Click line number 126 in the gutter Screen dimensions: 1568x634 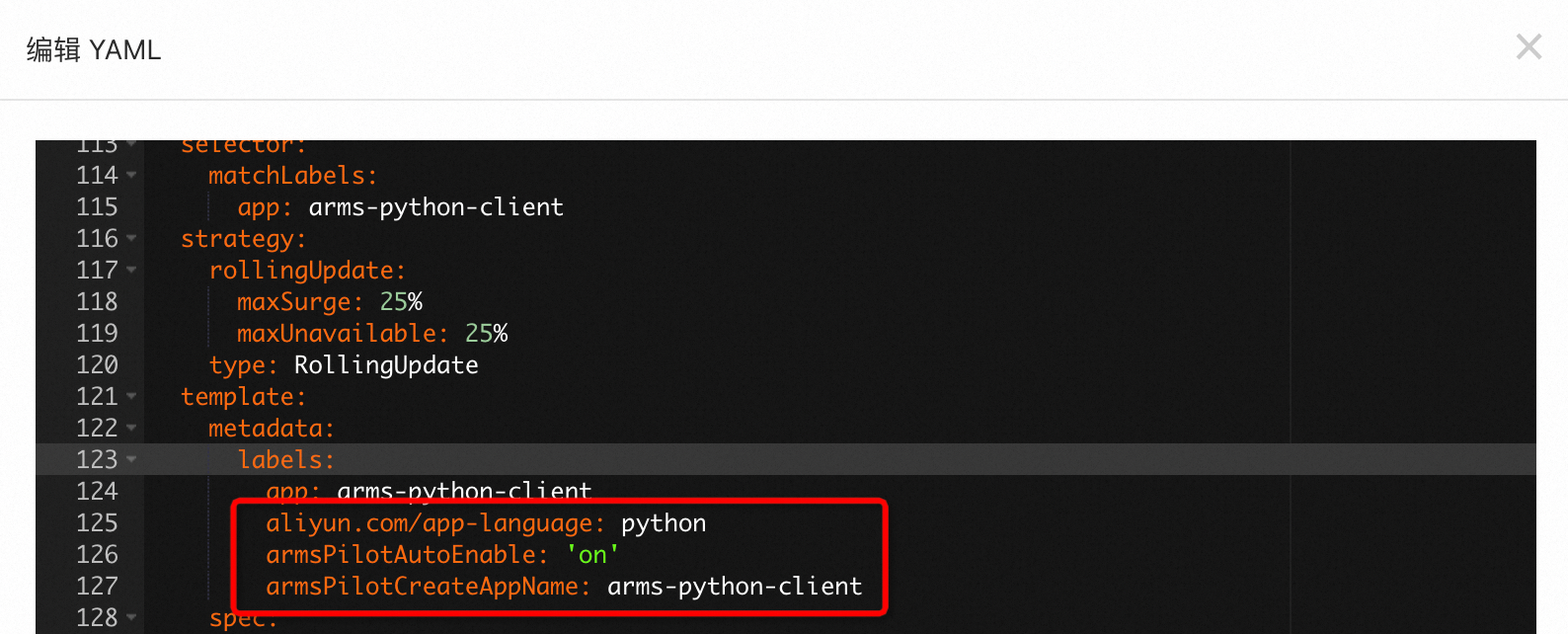(x=97, y=555)
